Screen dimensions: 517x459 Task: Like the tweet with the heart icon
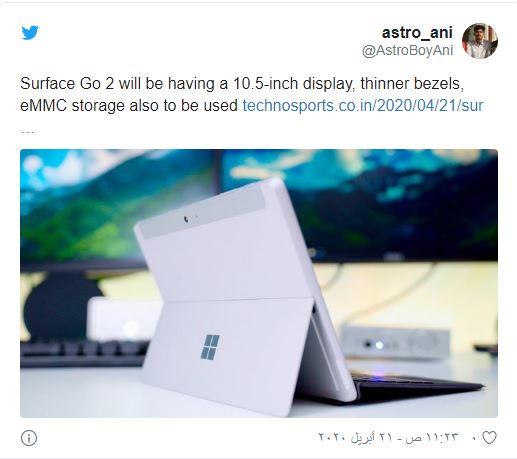[489, 438]
